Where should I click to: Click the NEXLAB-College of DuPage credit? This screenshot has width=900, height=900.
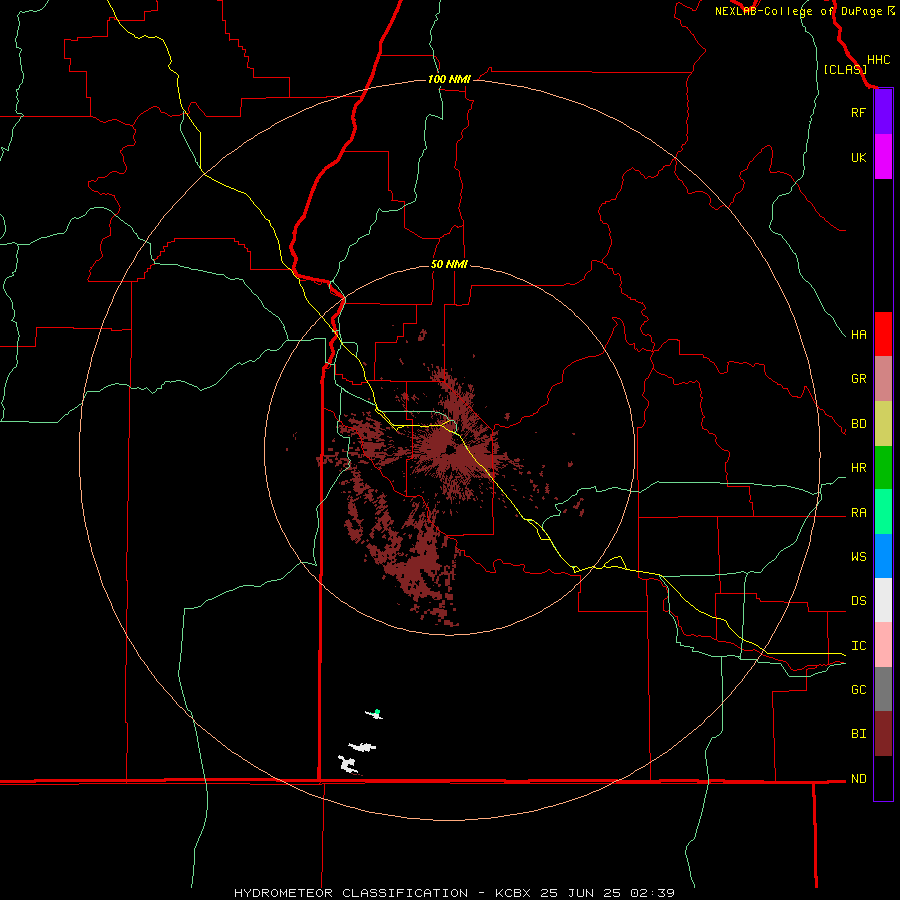point(800,11)
